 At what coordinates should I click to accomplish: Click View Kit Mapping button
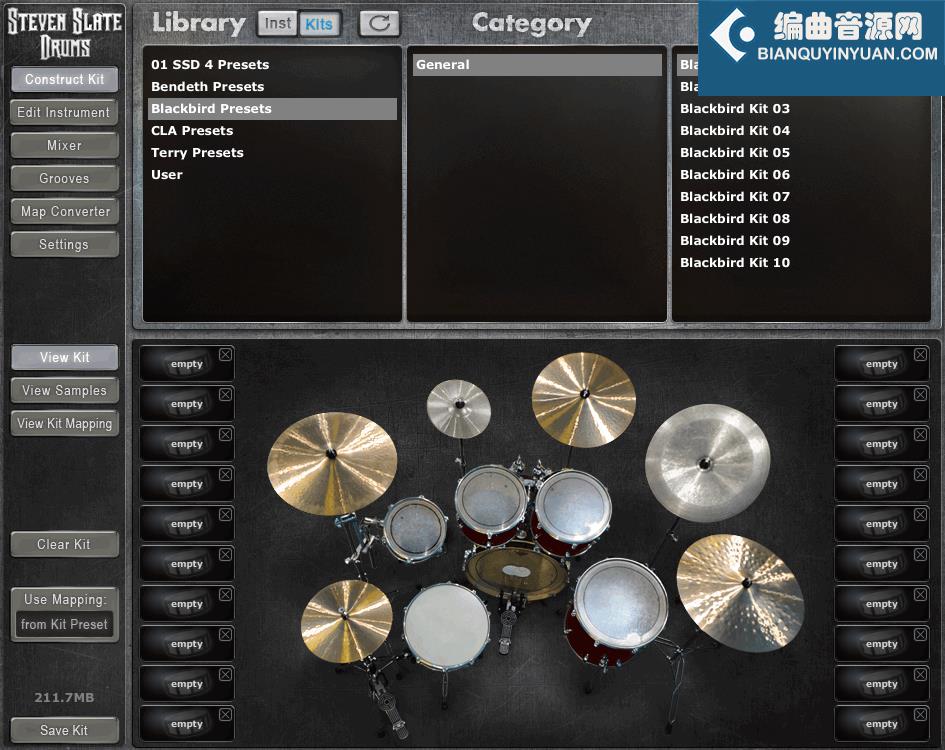[64, 424]
